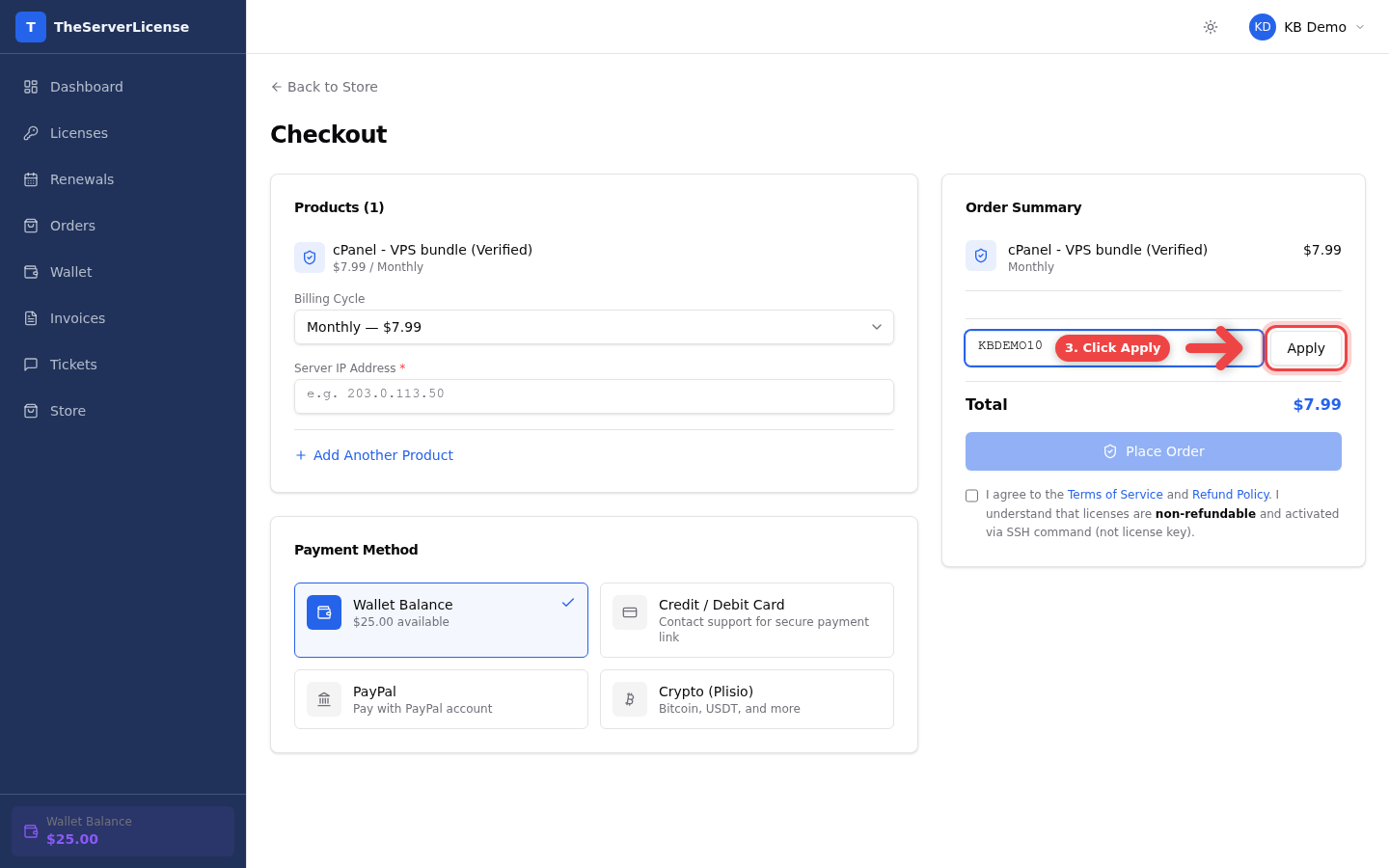Open the Billing Cycle dropdown

[594, 327]
